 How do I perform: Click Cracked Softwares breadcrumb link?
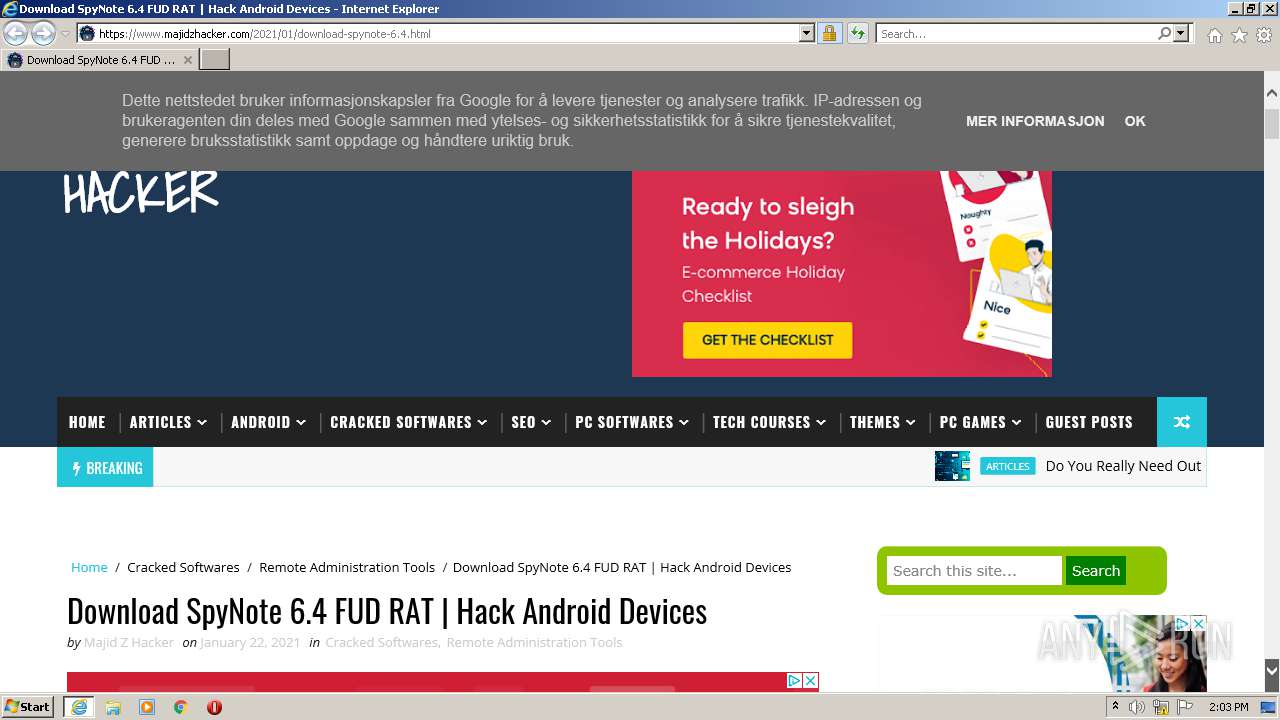pyautogui.click(x=183, y=567)
